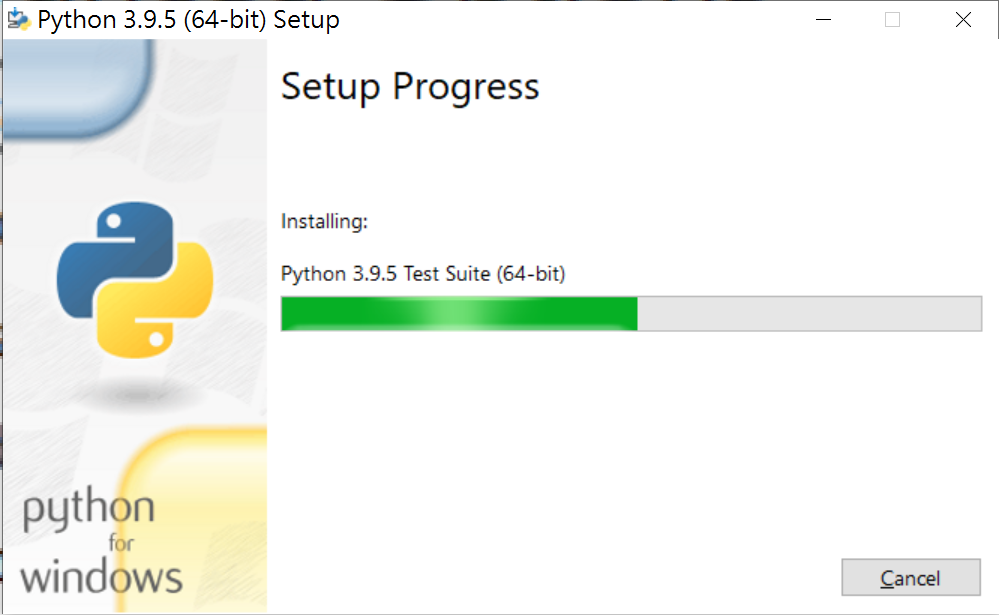
Task: Click the Python 3.9.5 Test Suite text
Action: click(x=423, y=274)
